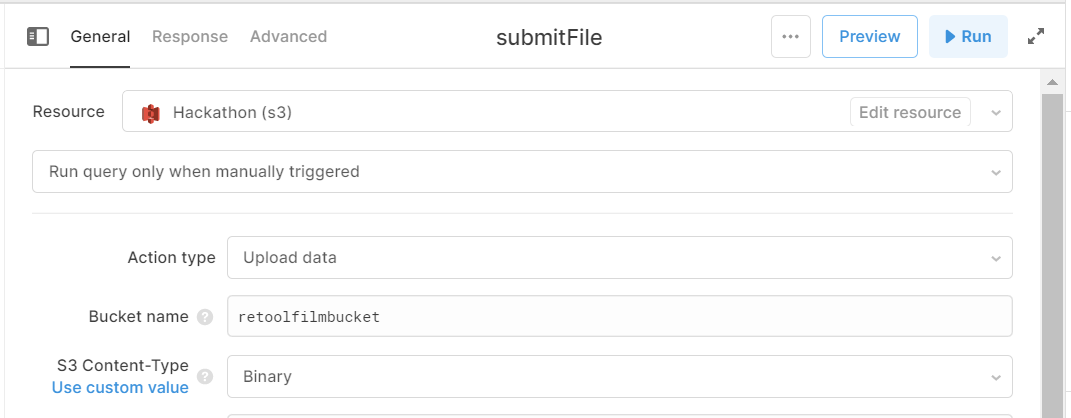1071x418 pixels.
Task: Expand the query editor to full size
Action: pyautogui.click(x=1036, y=37)
